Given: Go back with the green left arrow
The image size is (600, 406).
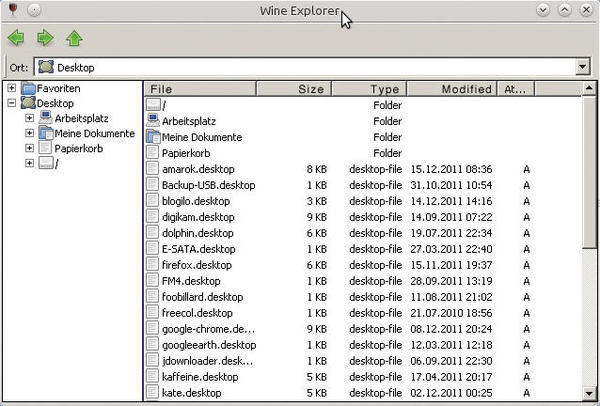Looking at the screenshot, I should (16, 38).
